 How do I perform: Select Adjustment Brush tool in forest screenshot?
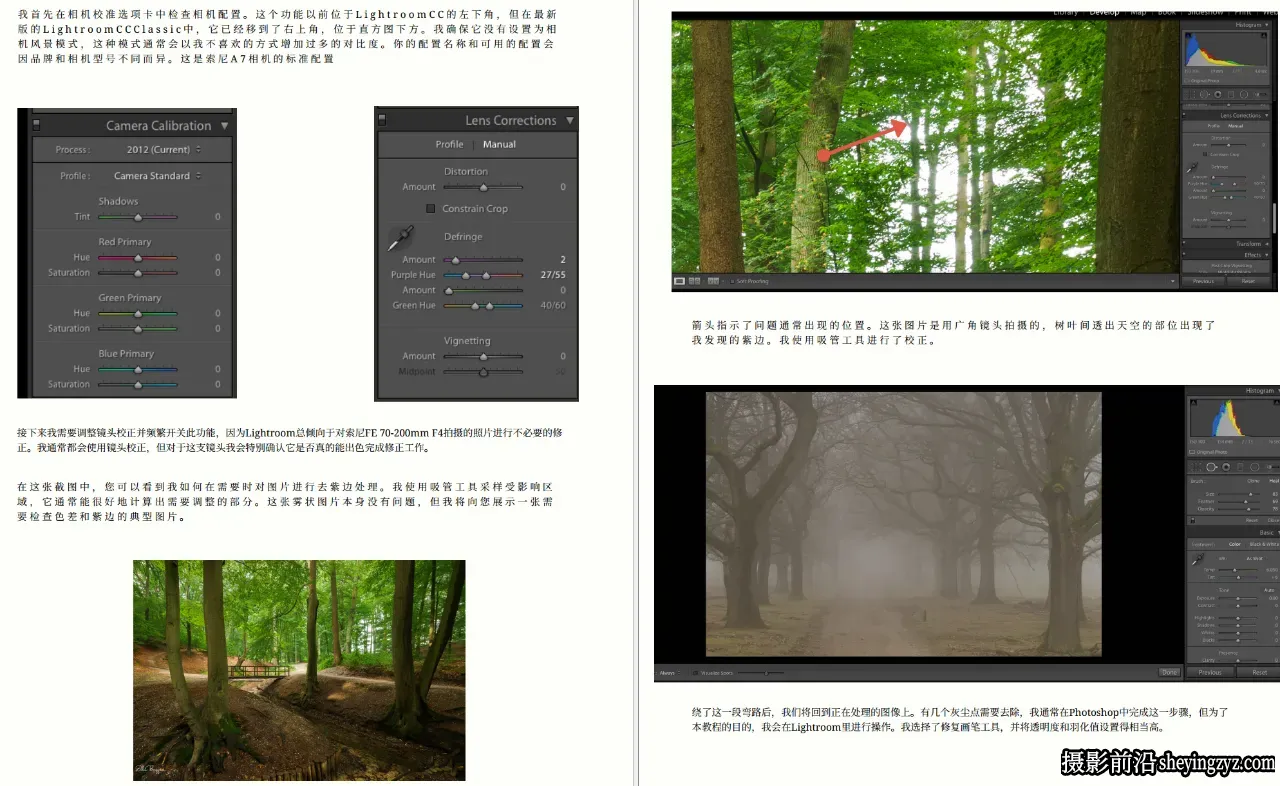click(x=1259, y=94)
